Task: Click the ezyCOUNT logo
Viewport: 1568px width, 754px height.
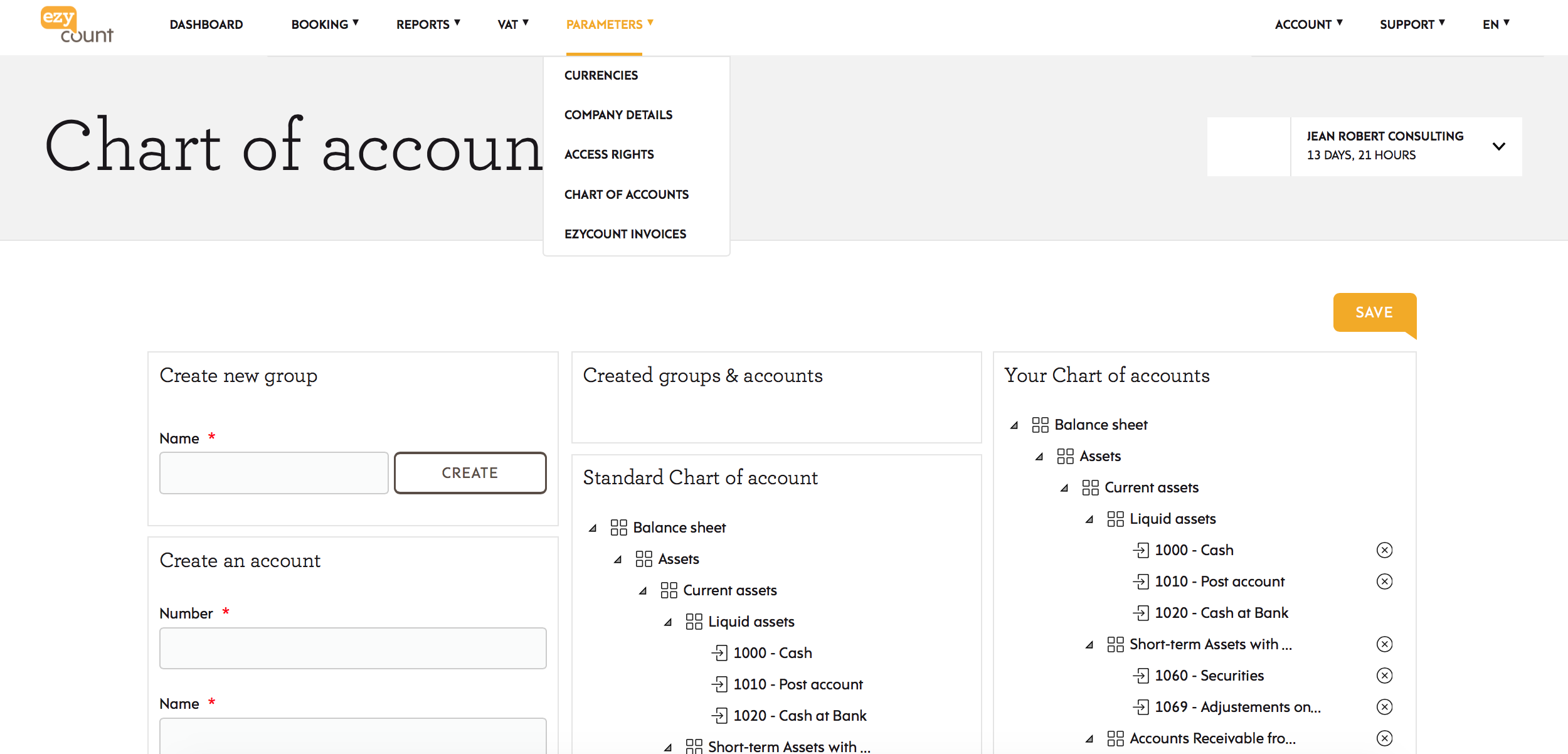Action: click(75, 26)
